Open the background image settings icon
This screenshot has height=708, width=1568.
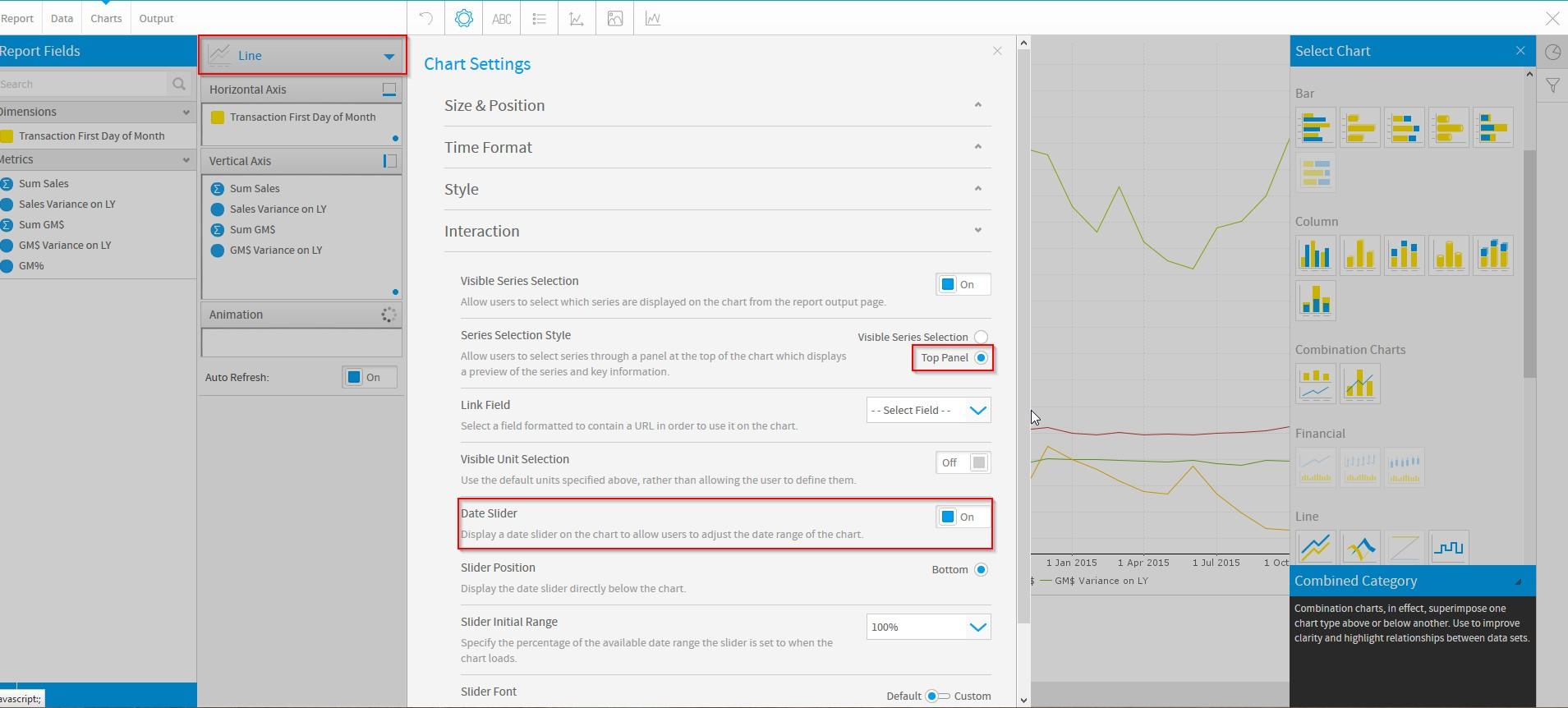[x=614, y=18]
